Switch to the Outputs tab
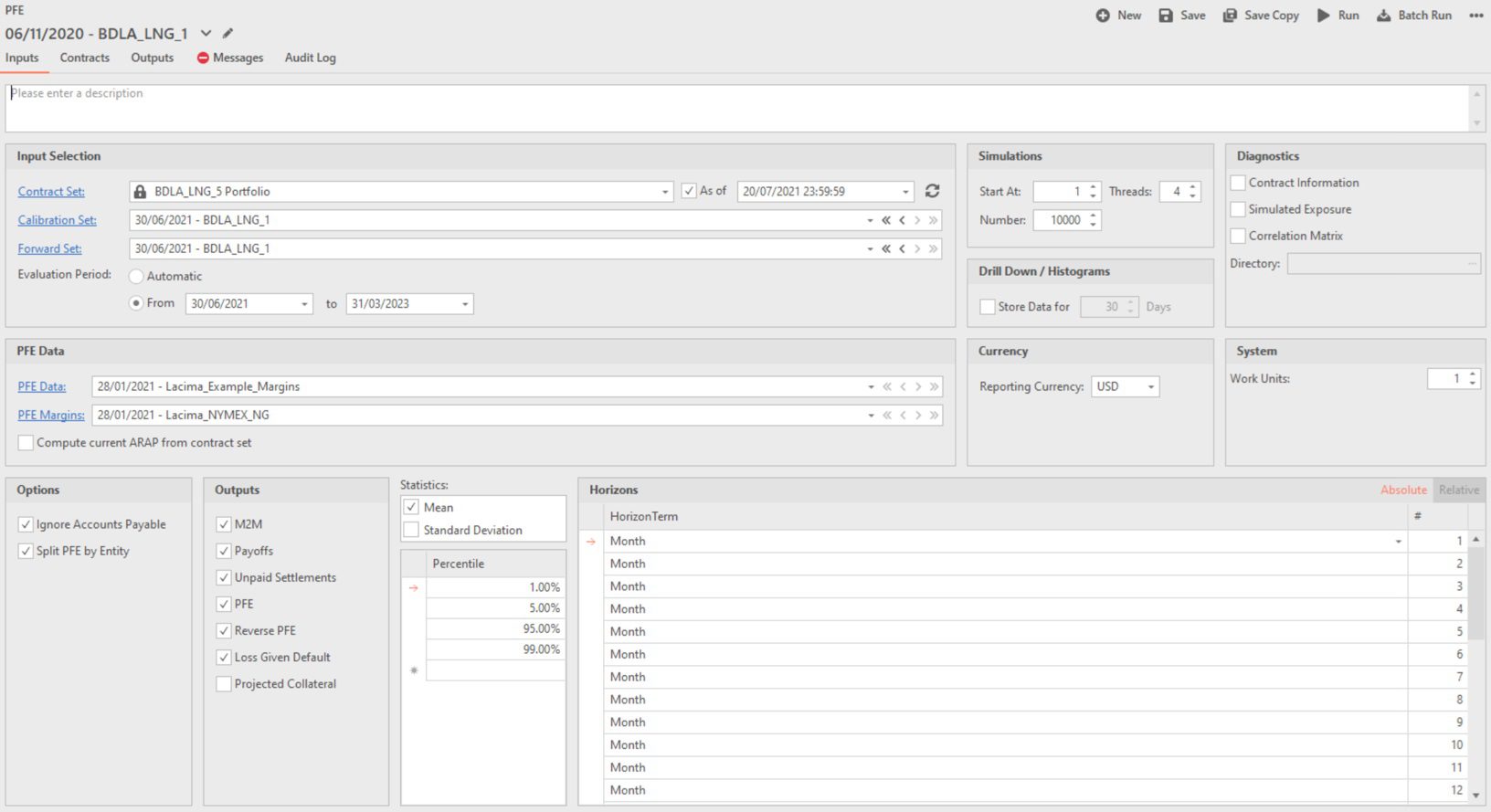Screen dimensions: 1491x812 point(153,58)
